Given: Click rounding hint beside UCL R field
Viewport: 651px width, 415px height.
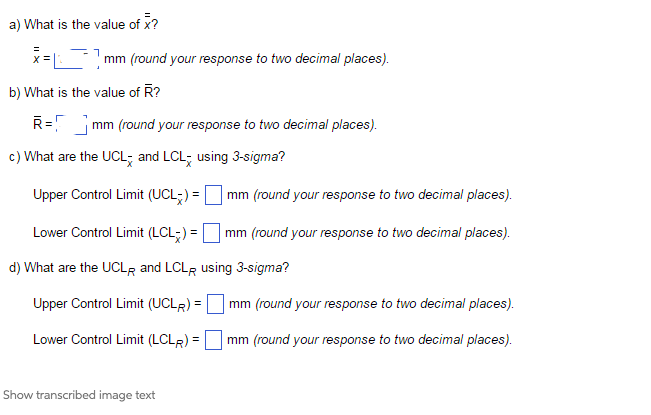Looking at the screenshot, I should click(384, 304).
